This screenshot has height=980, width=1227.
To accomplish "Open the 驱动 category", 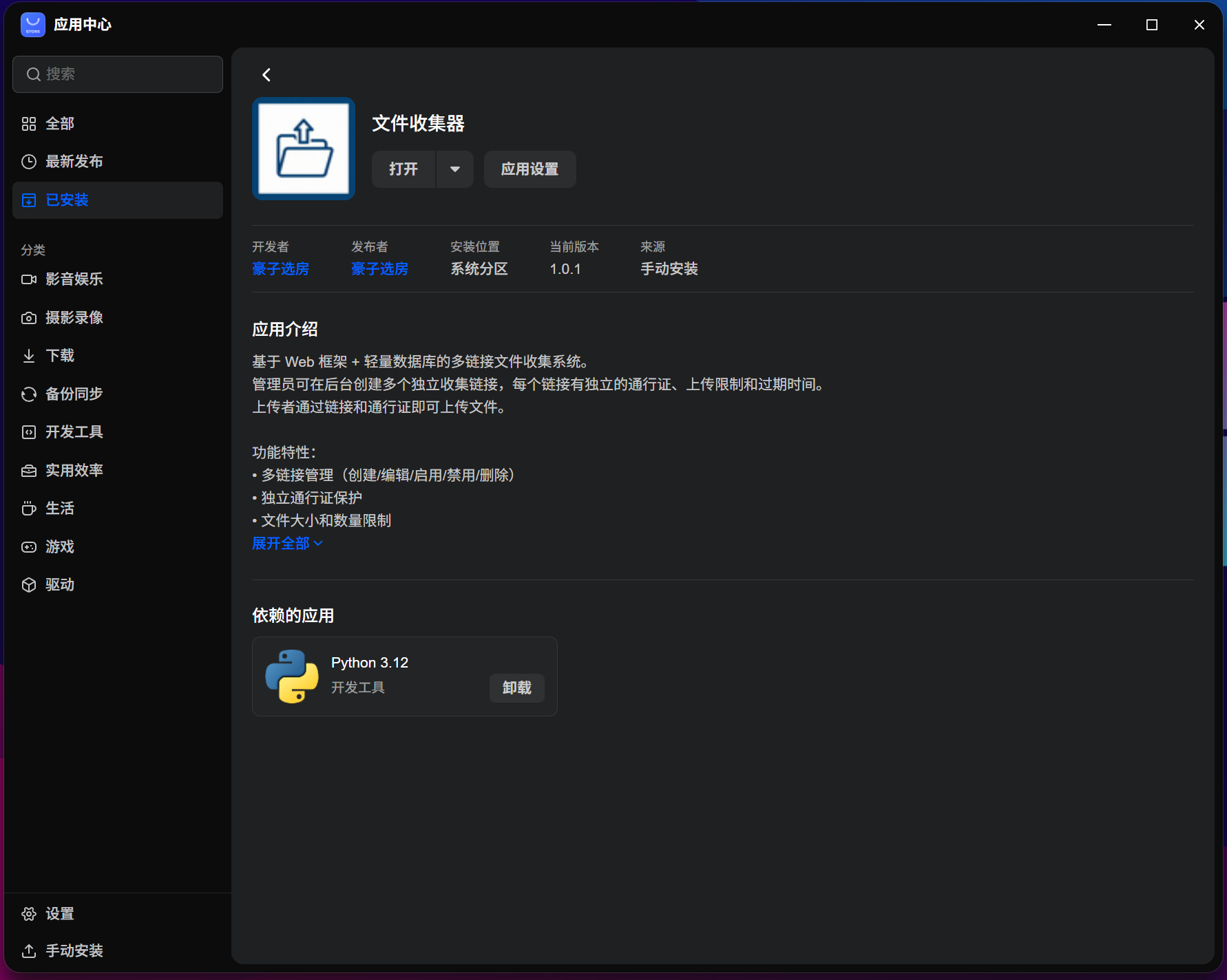I will click(x=118, y=585).
